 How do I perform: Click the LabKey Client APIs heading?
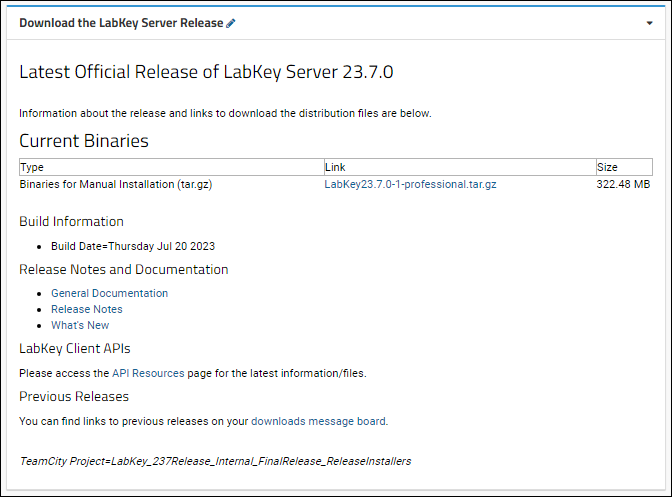[75, 349]
